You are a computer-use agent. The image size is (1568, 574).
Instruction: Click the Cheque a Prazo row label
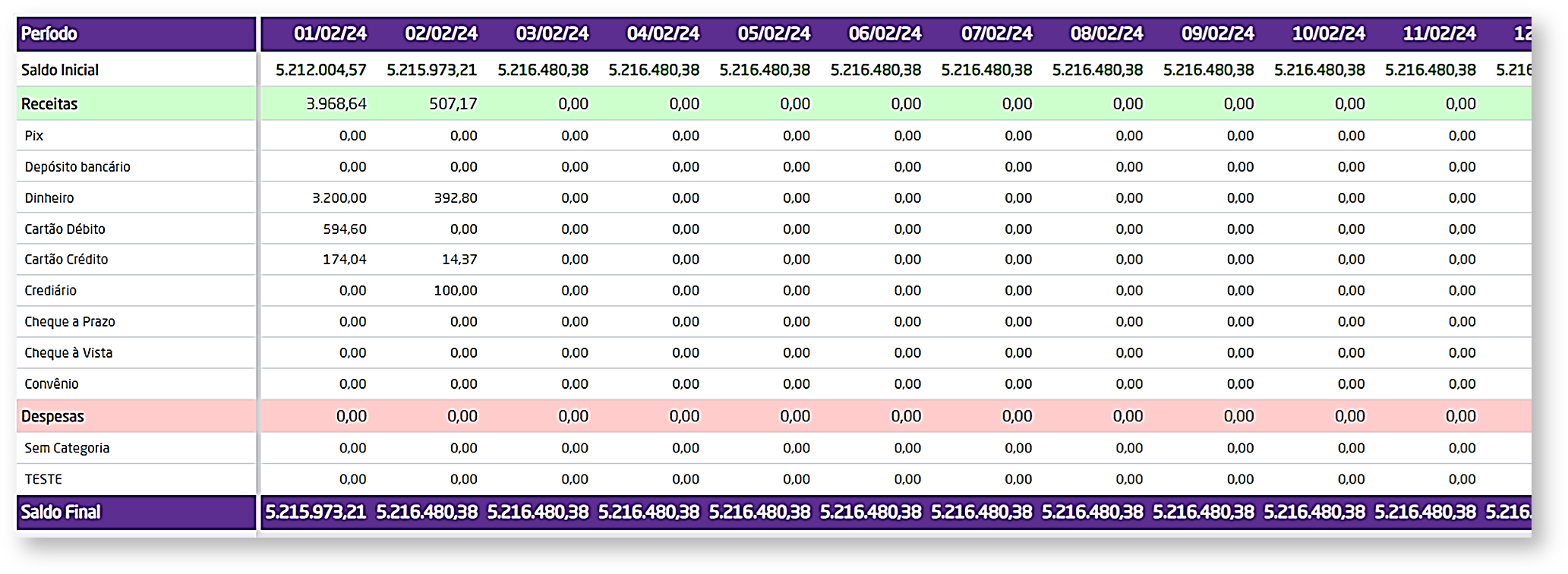pos(70,322)
